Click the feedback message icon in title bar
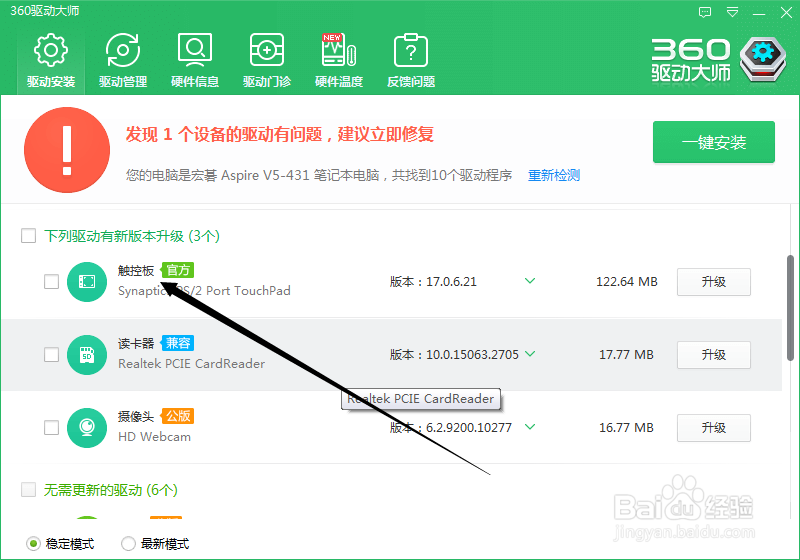Screen dimensions: 800x560 coord(705,12)
